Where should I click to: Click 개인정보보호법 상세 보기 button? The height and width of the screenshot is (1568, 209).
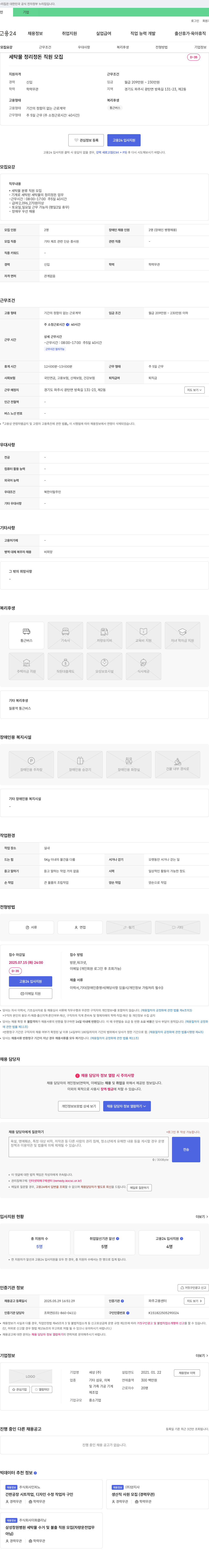pos(79,1106)
